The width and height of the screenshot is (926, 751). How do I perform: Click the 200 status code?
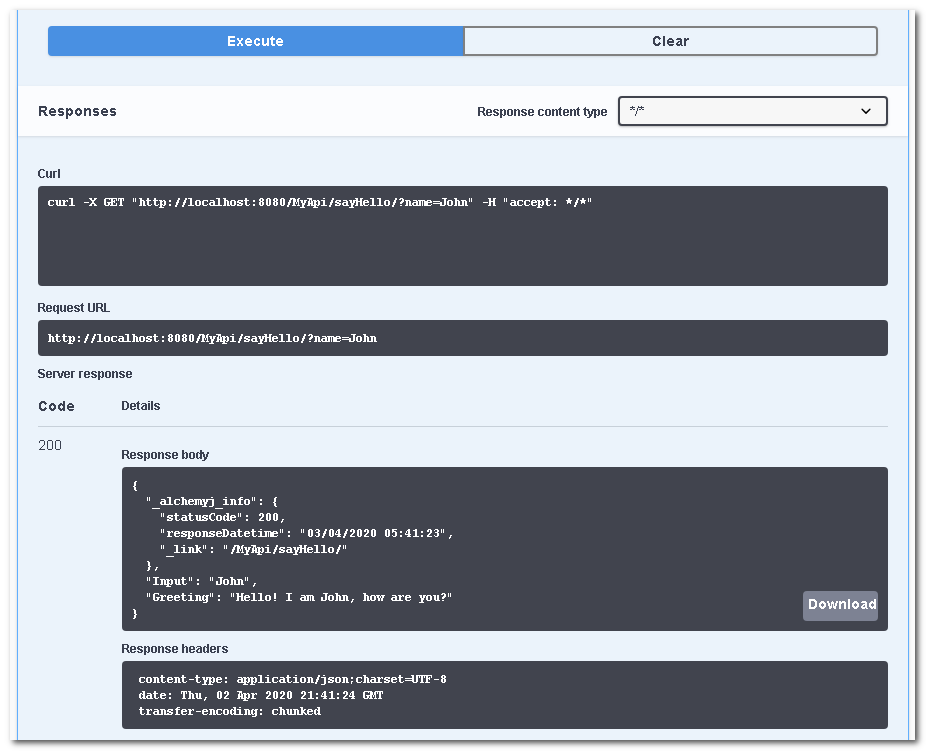pos(50,445)
